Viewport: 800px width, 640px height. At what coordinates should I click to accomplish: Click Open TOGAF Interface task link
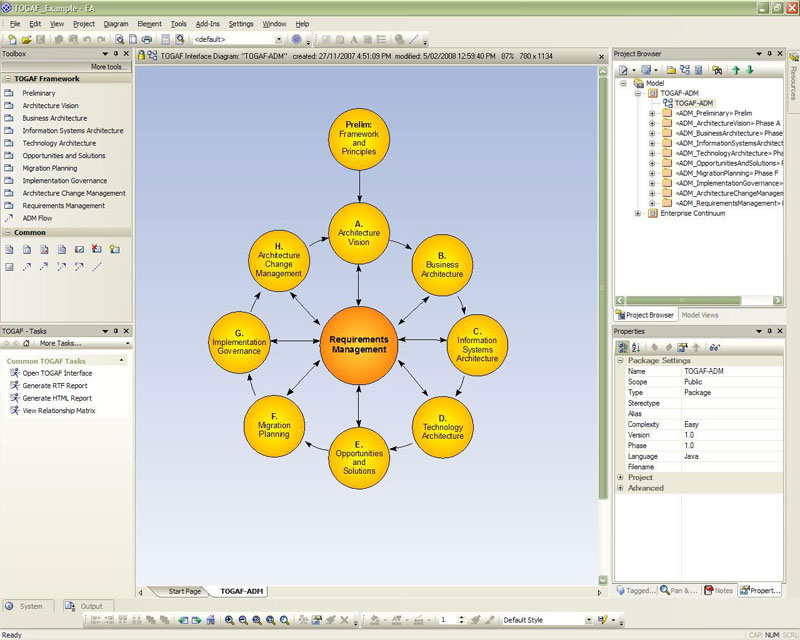[x=57, y=373]
